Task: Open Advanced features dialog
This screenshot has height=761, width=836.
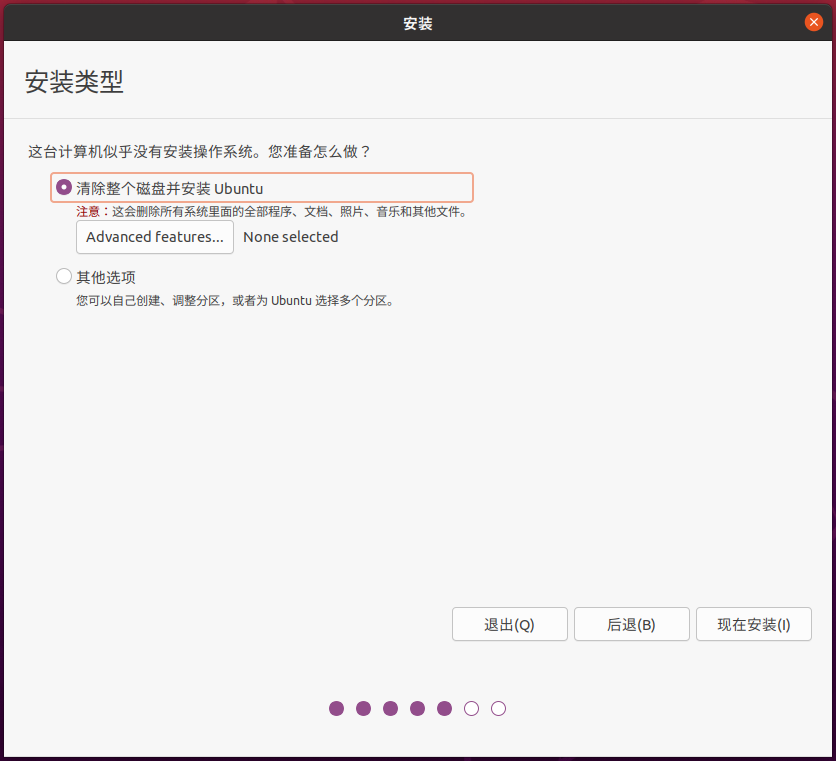Action: point(155,237)
